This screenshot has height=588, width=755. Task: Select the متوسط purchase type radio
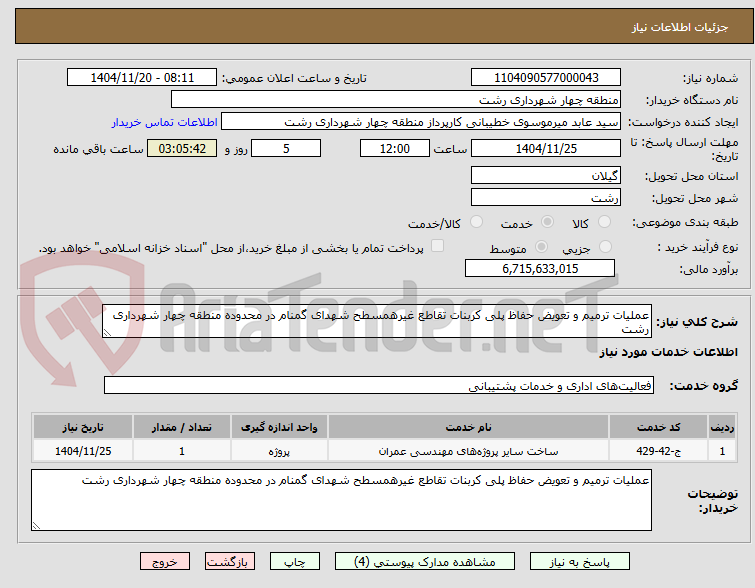541,247
